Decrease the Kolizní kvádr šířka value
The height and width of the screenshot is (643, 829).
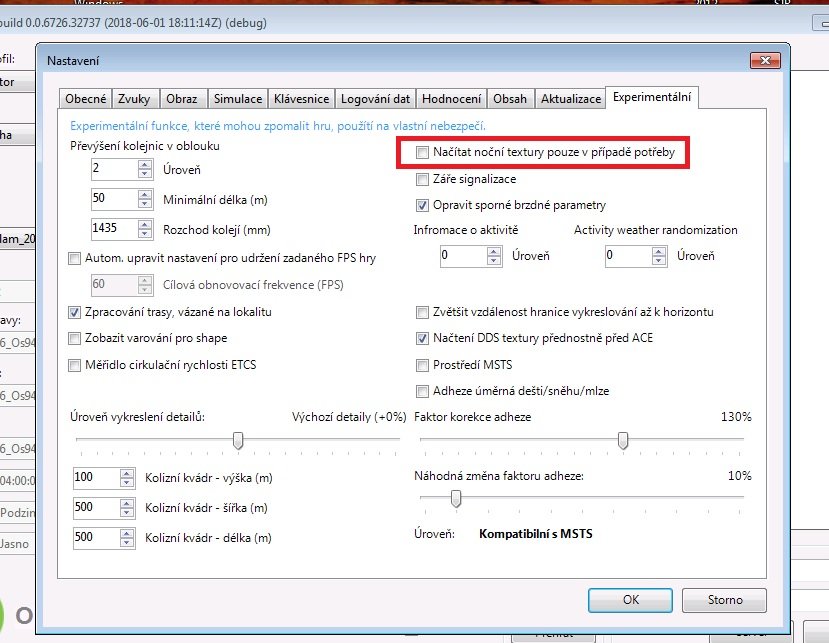(125, 512)
